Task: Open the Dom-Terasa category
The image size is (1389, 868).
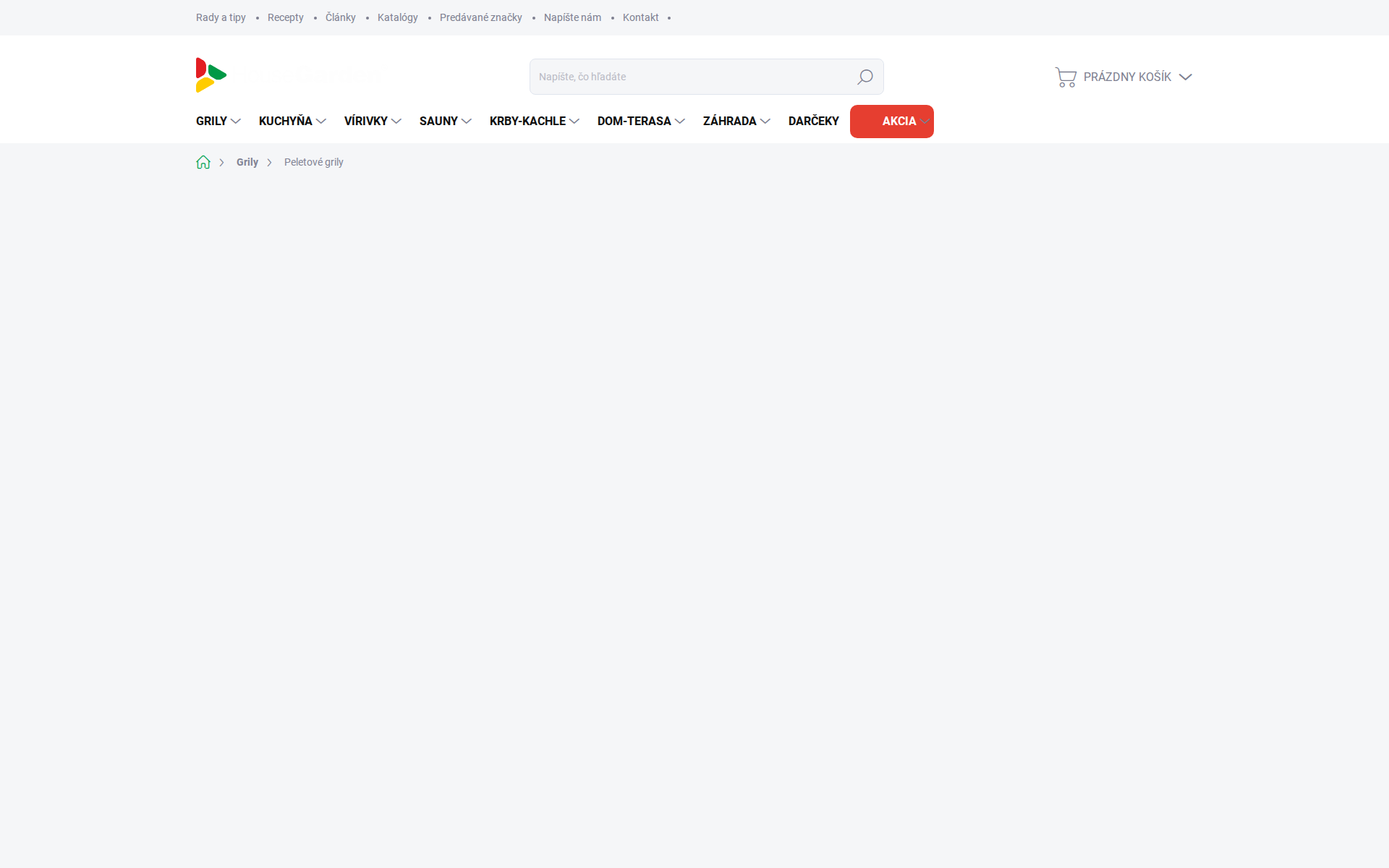Action: 634,122
